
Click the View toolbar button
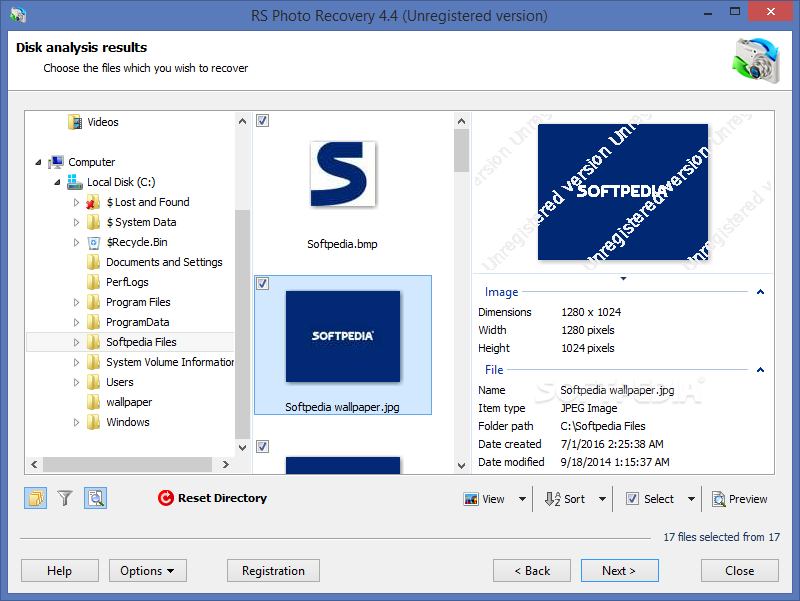485,499
